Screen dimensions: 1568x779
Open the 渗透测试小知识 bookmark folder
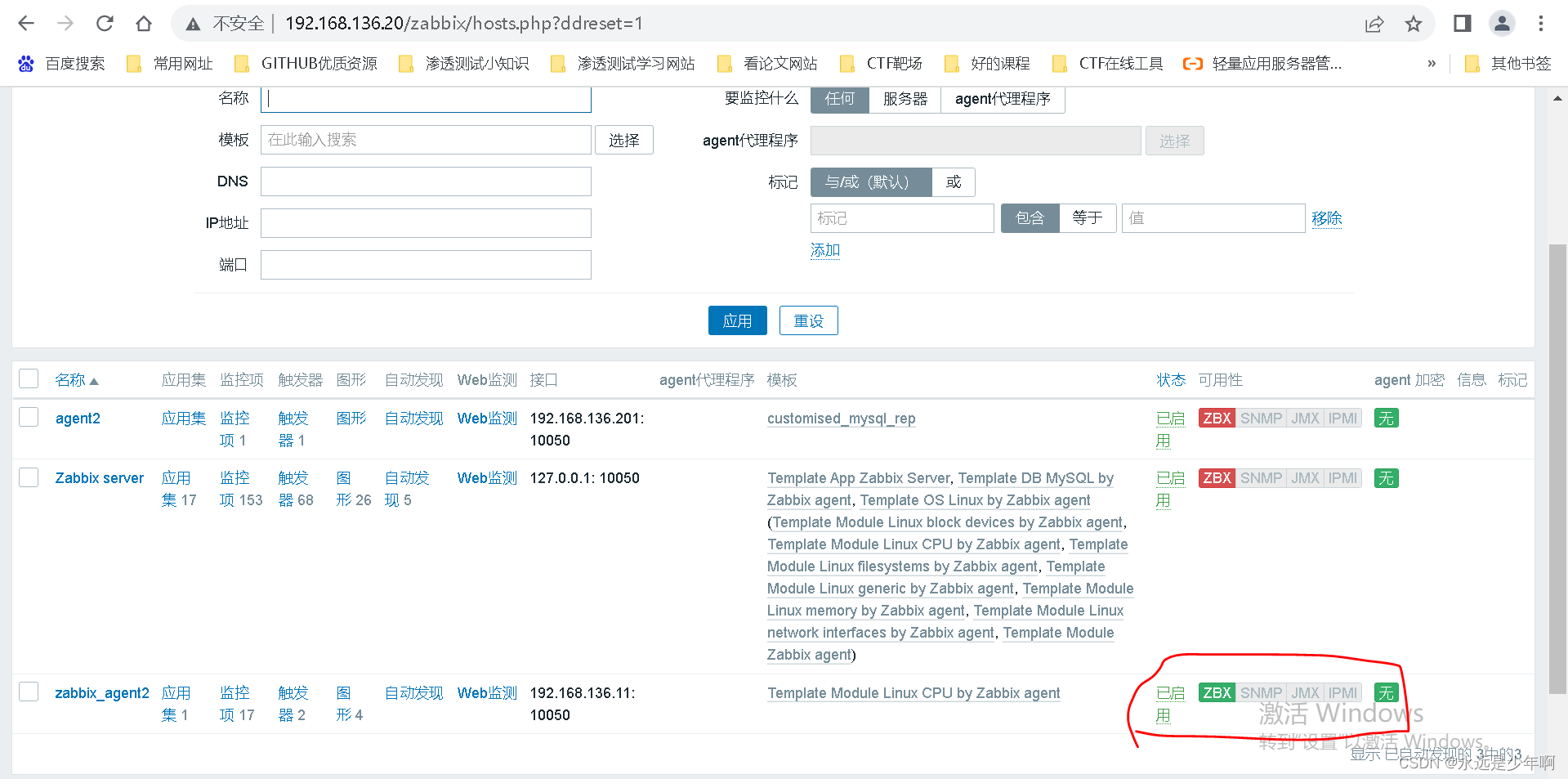[463, 64]
